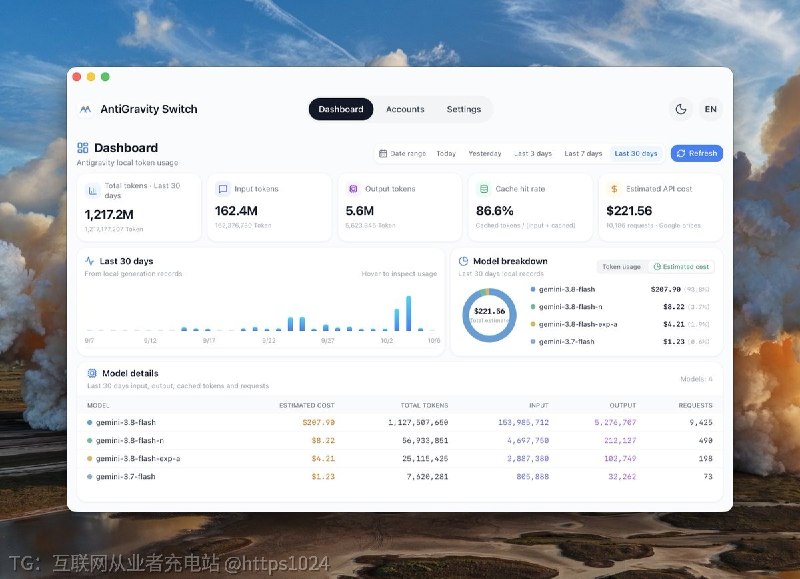
Task: Click the Refresh button
Action: click(x=696, y=154)
